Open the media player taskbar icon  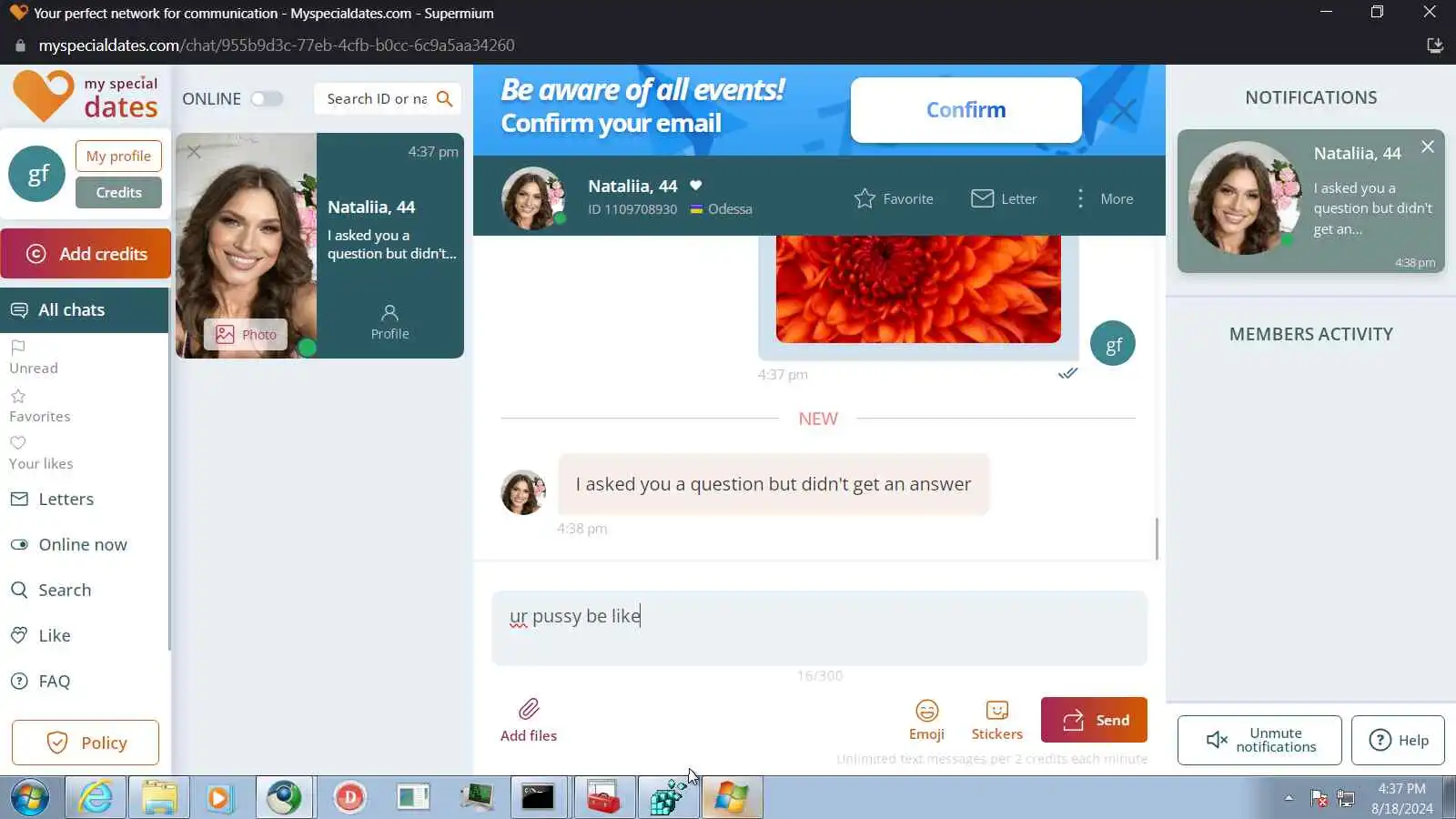coord(218,798)
